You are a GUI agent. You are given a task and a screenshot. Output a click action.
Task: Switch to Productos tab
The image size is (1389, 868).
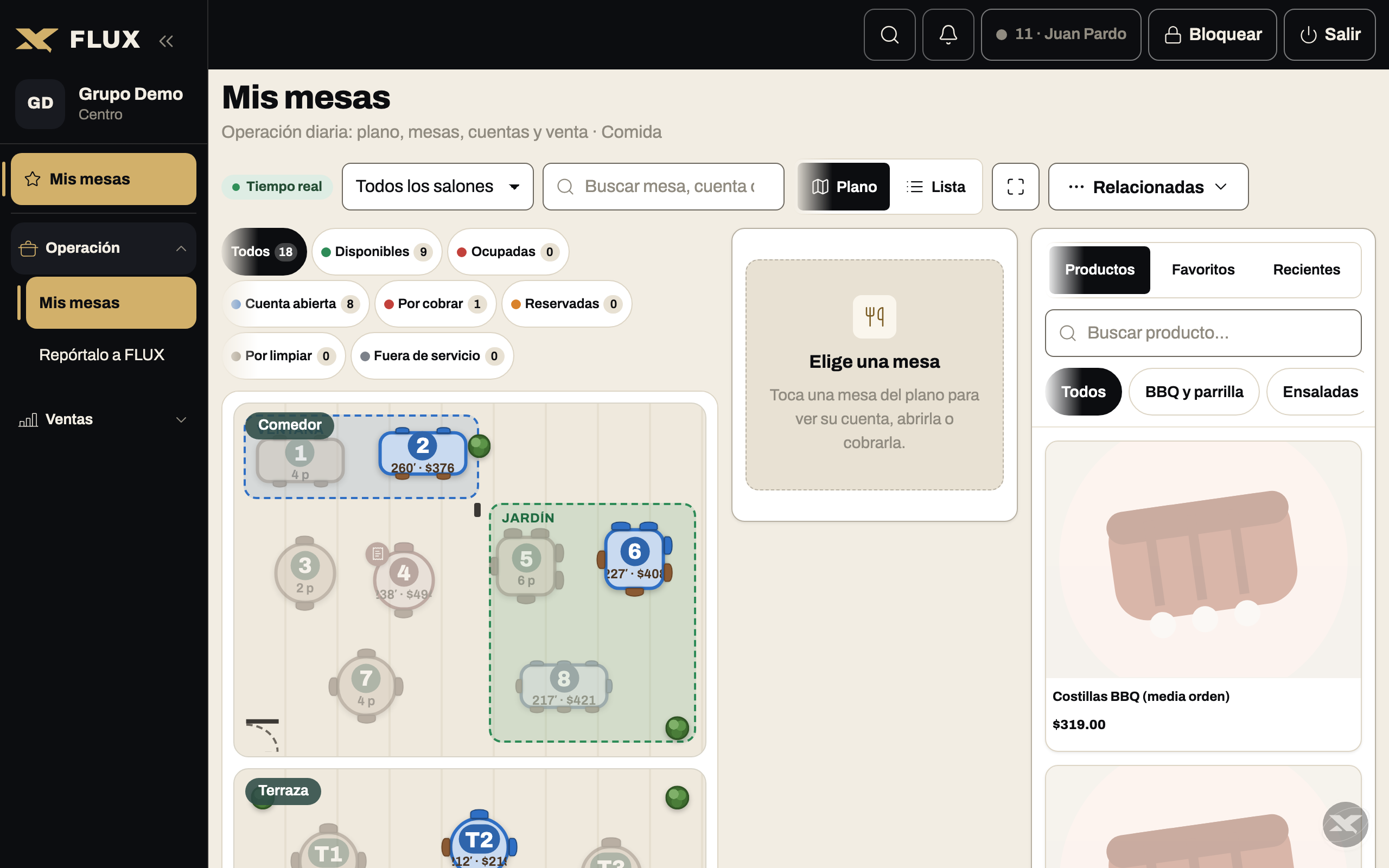tap(1099, 270)
